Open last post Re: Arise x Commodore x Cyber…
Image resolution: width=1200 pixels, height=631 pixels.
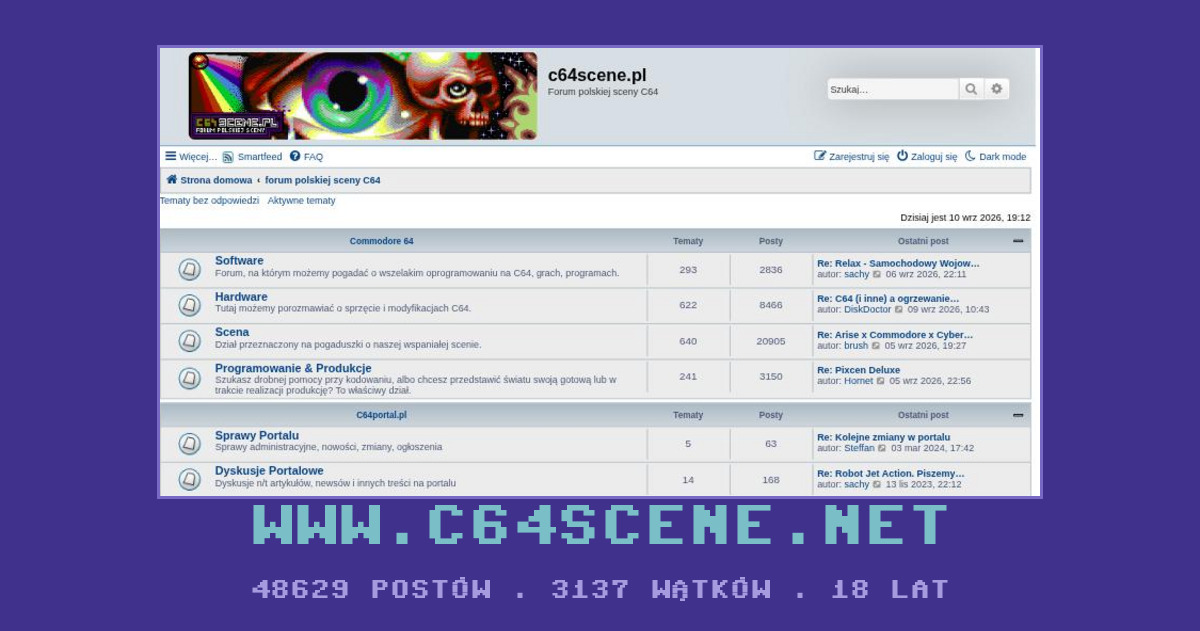coord(895,335)
